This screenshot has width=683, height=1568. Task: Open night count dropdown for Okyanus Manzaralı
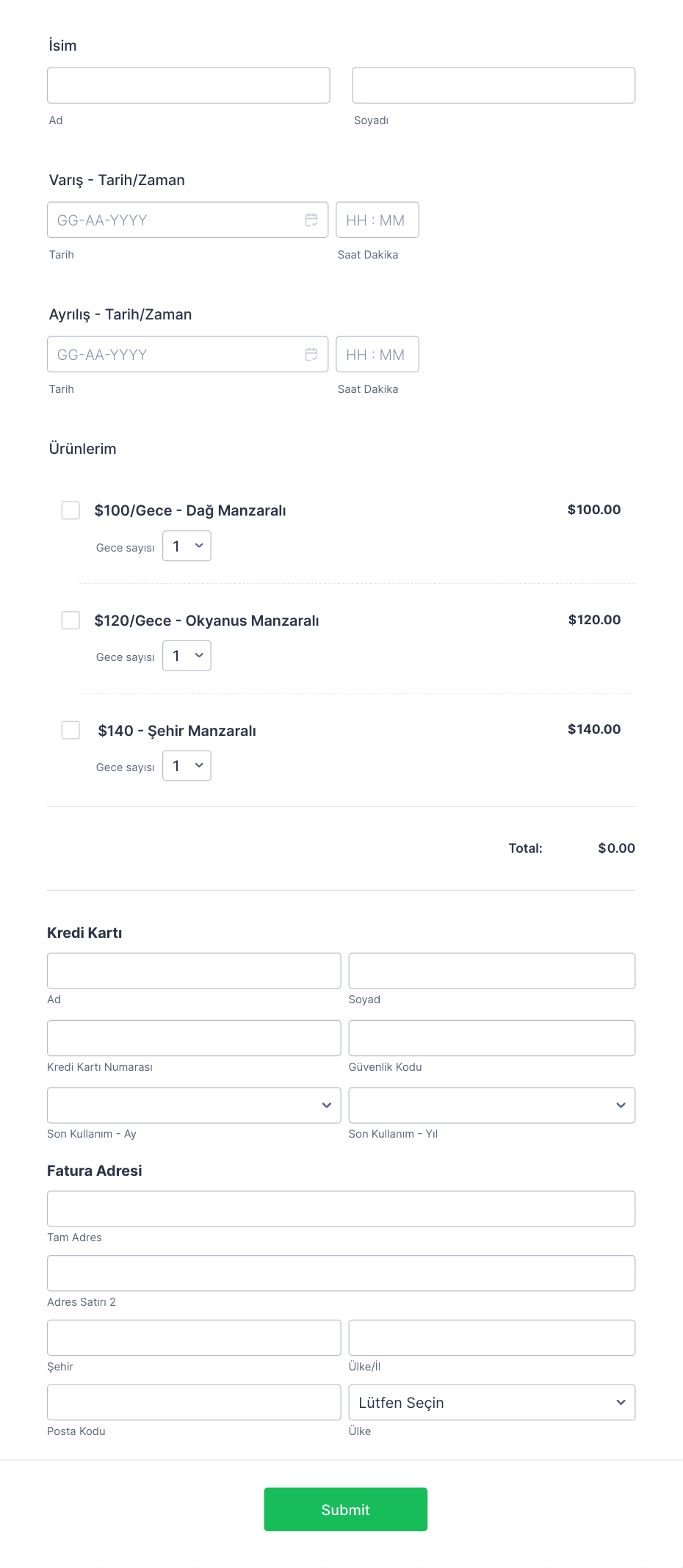click(x=187, y=656)
